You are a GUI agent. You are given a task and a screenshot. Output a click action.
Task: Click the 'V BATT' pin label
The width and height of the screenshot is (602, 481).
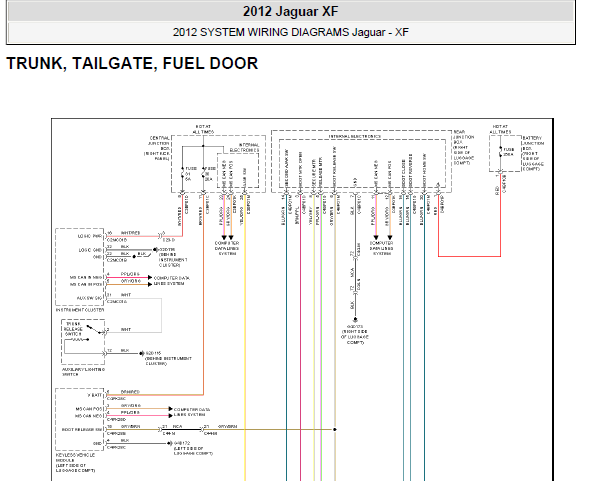coord(95,395)
